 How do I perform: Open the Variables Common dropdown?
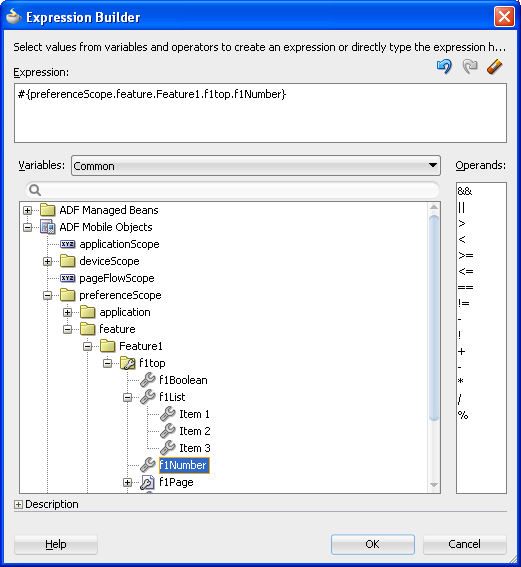(x=256, y=166)
